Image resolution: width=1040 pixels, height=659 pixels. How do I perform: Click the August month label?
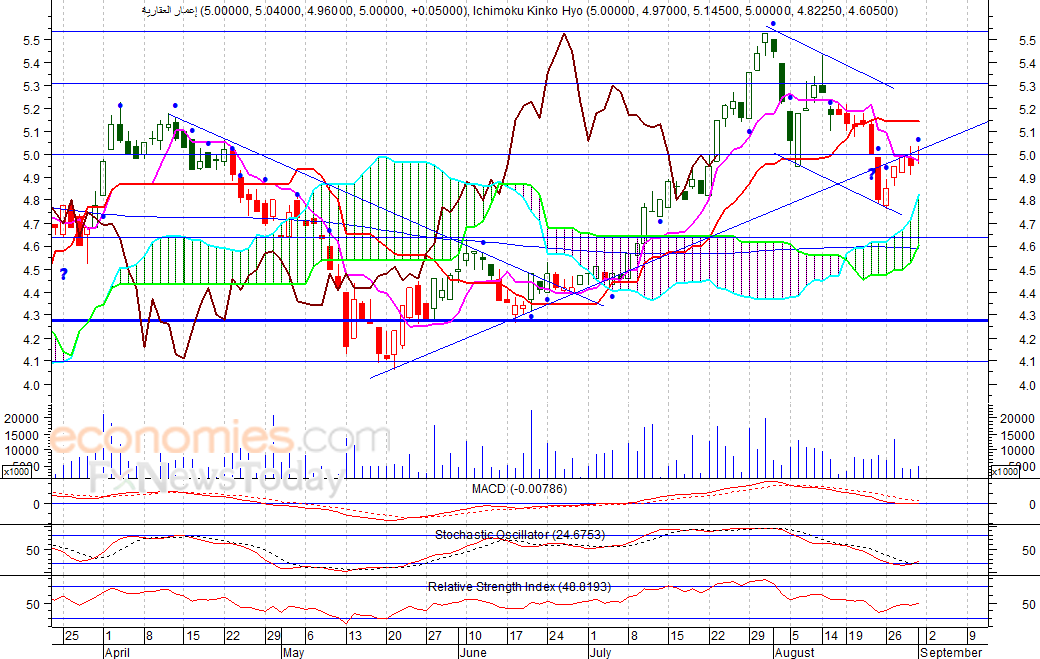point(795,652)
